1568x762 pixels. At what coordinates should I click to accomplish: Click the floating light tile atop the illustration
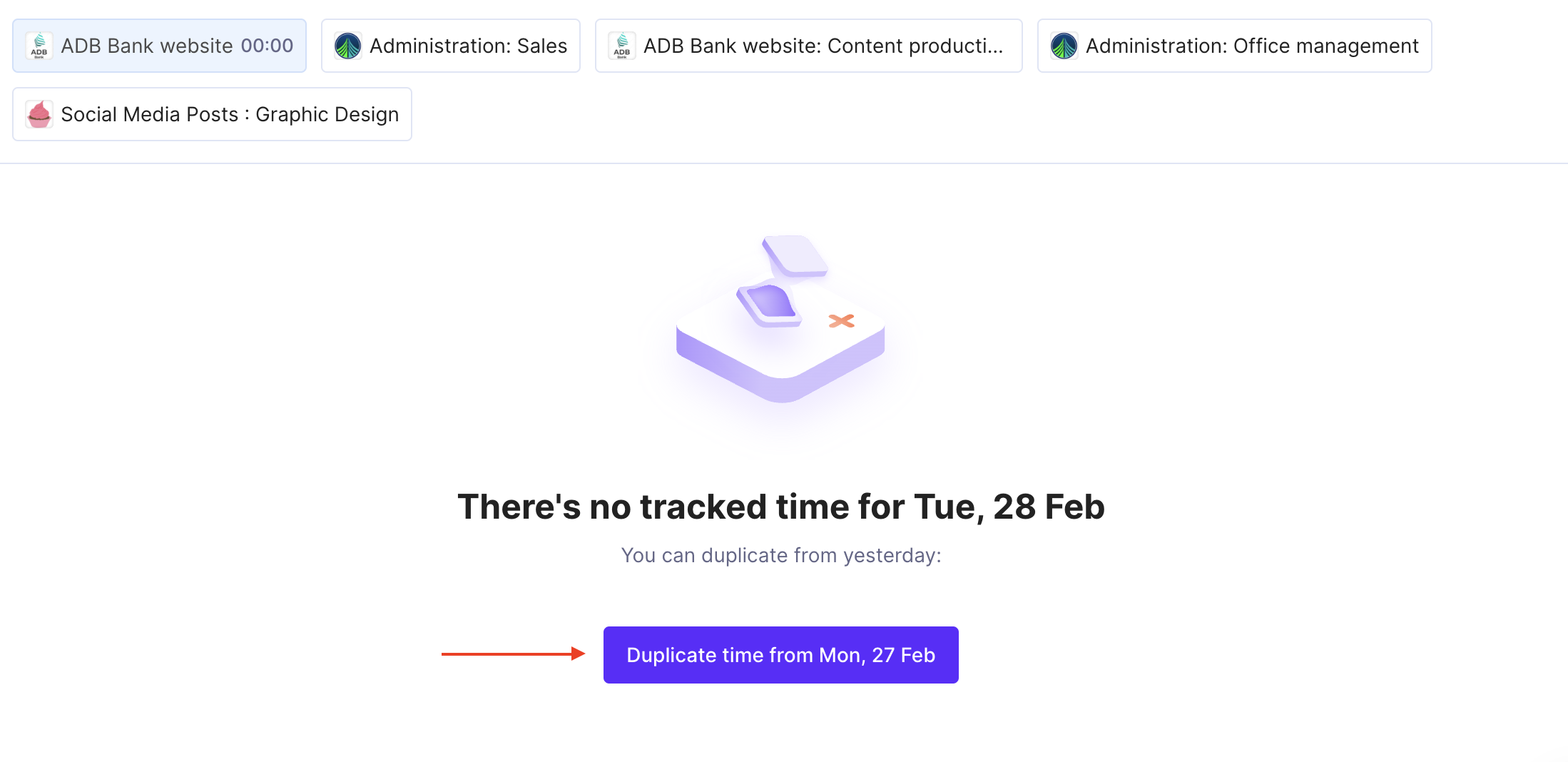click(795, 256)
